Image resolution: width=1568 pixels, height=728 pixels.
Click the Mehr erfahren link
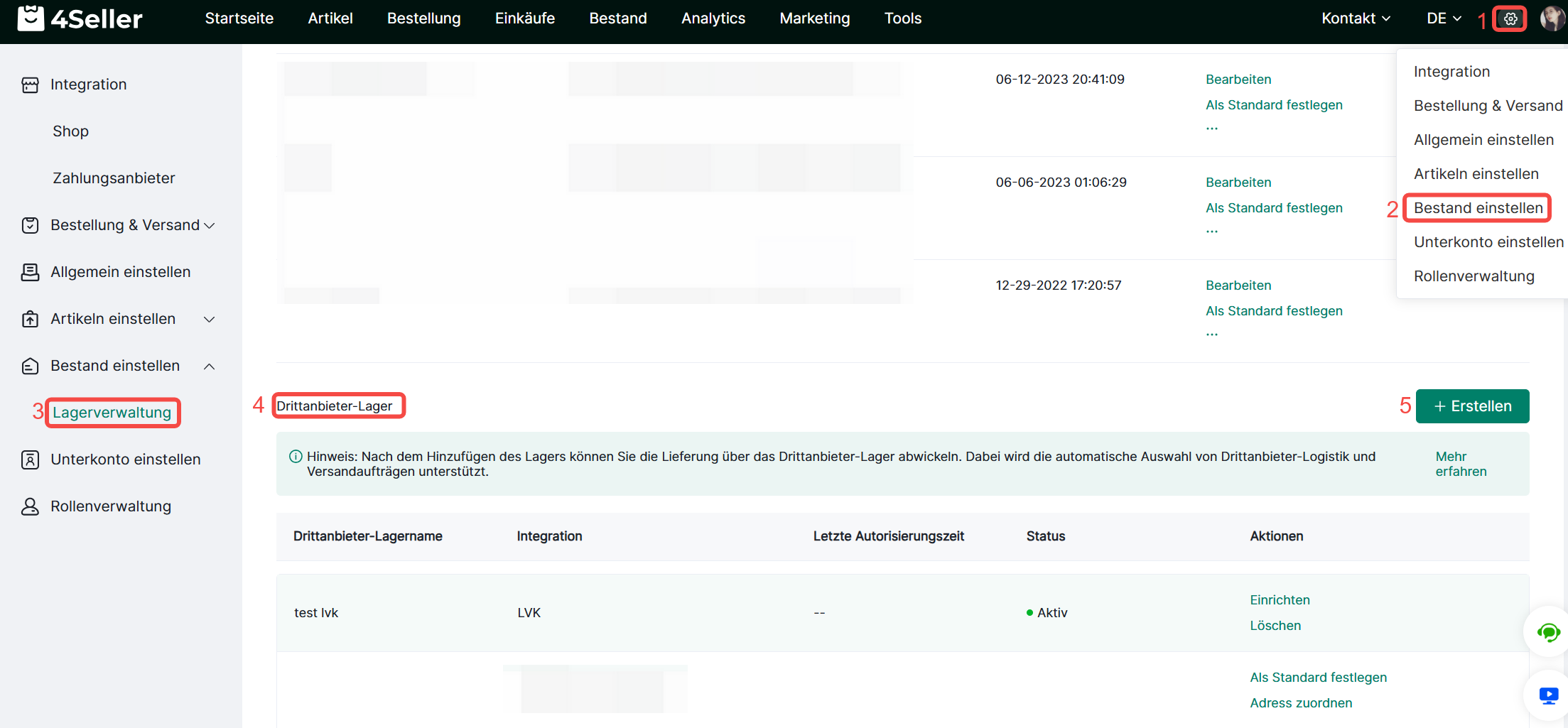tap(1460, 464)
